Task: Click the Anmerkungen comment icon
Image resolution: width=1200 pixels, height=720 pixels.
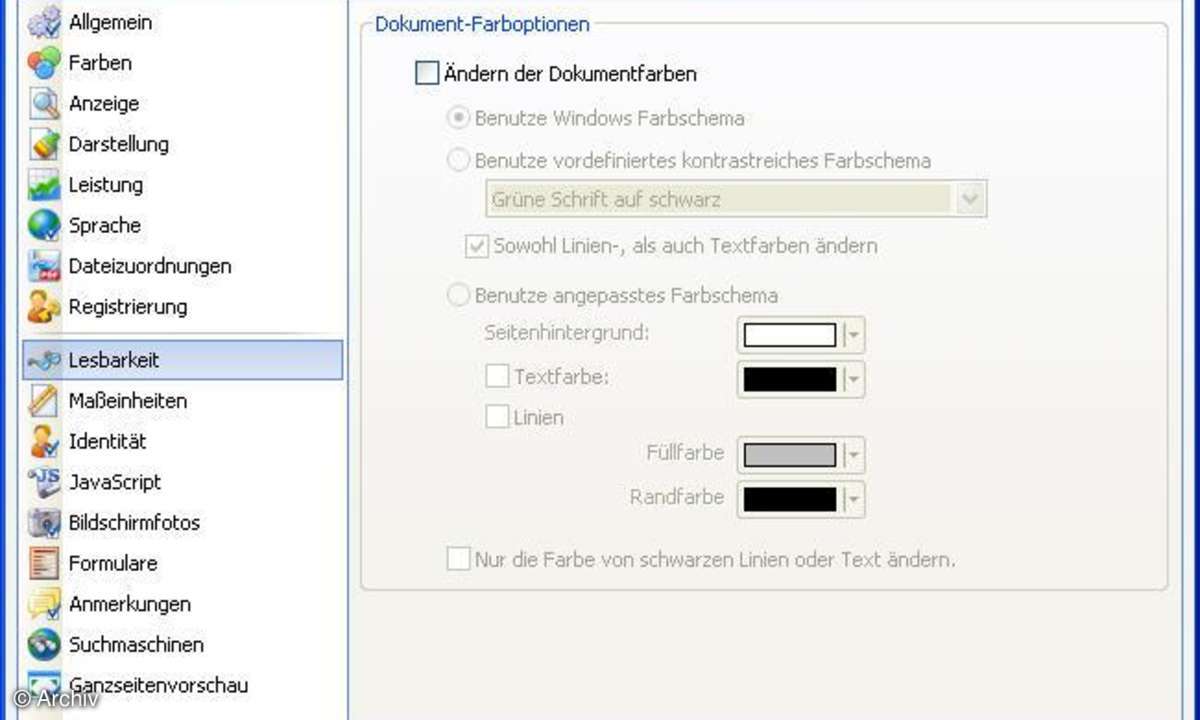Action: coord(44,604)
